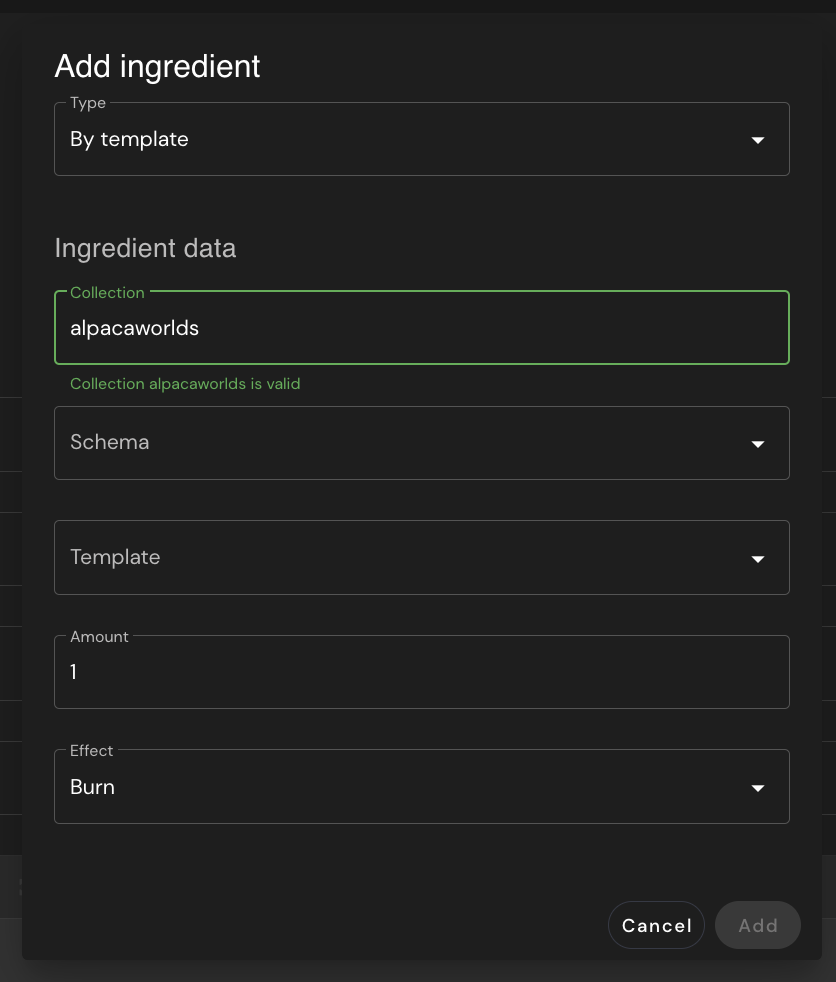The height and width of the screenshot is (982, 836).
Task: Select the Collection input containing alpacaworlds
Action: pyautogui.click(x=421, y=327)
